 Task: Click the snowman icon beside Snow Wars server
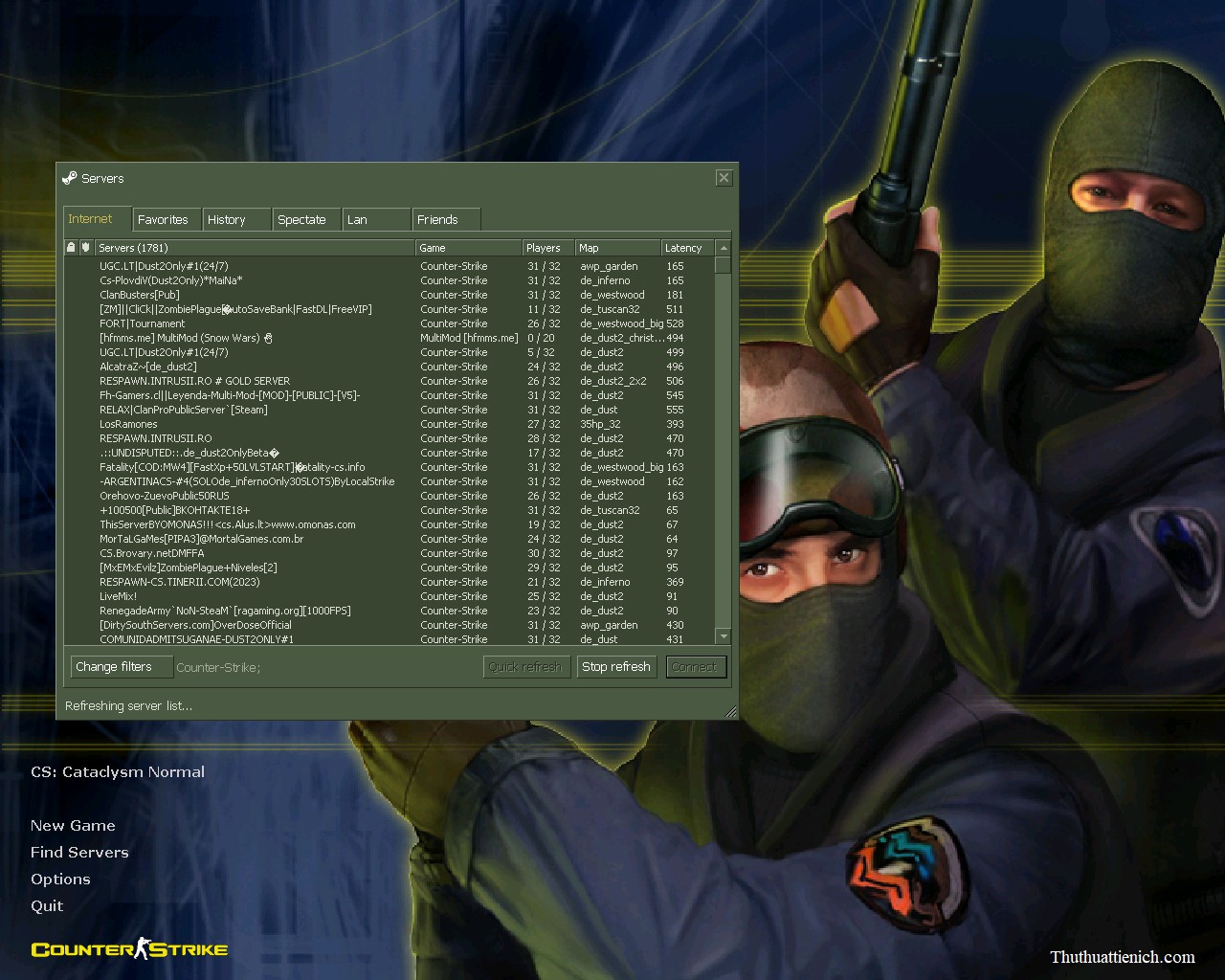(268, 338)
